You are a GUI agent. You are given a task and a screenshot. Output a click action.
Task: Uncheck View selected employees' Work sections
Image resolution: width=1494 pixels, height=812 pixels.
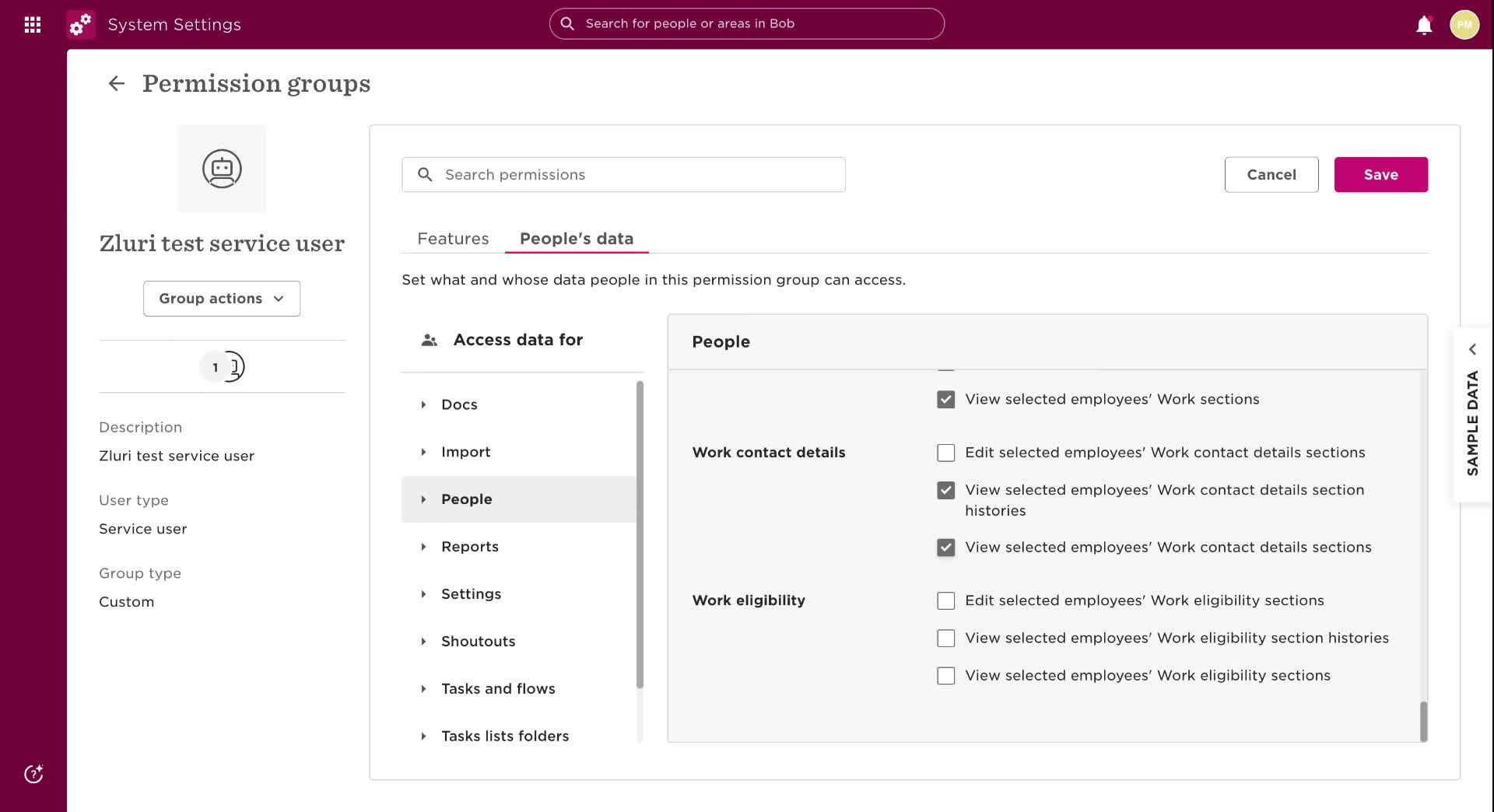[945, 399]
